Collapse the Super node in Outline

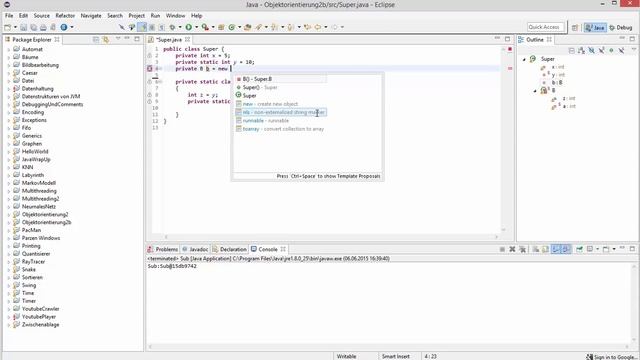click(524, 59)
